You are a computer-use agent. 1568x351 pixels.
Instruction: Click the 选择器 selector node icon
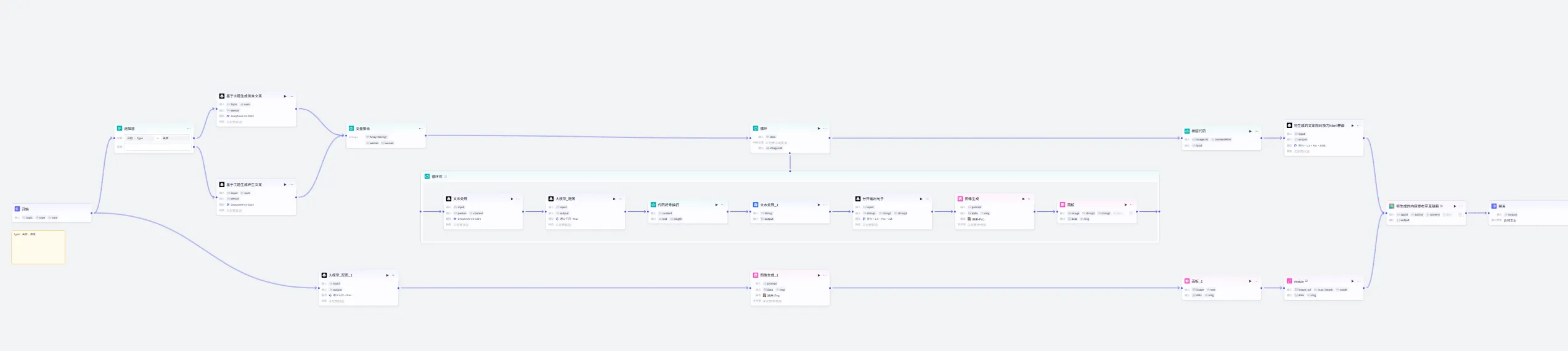(120, 128)
